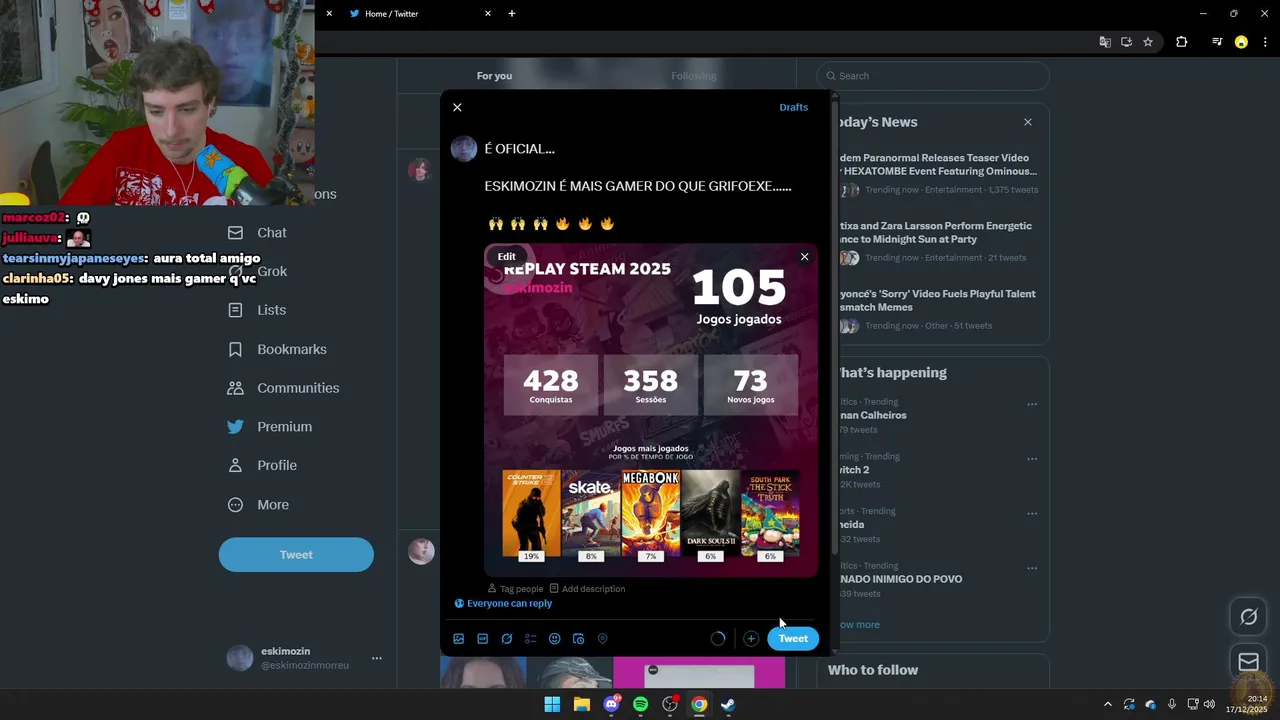Switch to the For you tab
The height and width of the screenshot is (720, 1280).
(x=494, y=76)
